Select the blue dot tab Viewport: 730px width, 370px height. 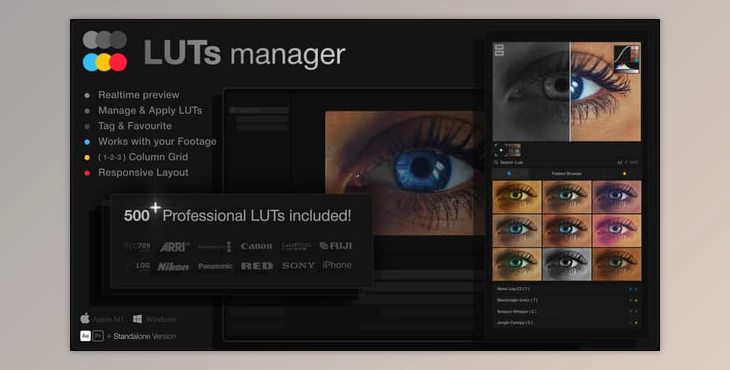pos(509,174)
